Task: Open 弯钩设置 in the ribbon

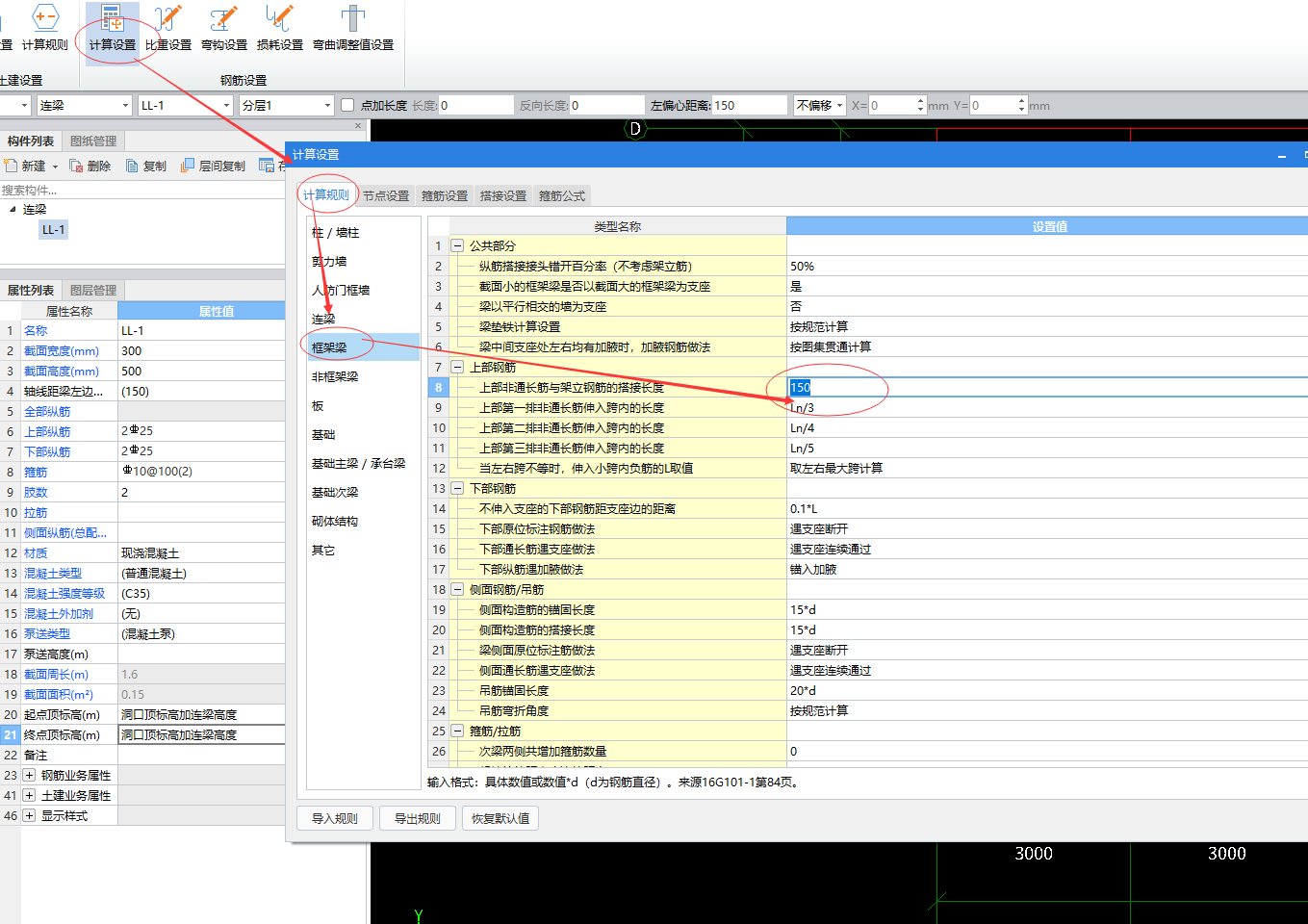Action: (x=224, y=28)
